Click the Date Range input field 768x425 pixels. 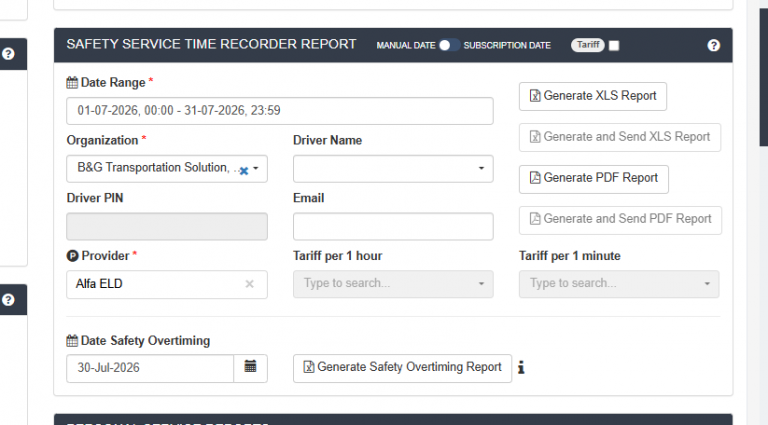280,111
